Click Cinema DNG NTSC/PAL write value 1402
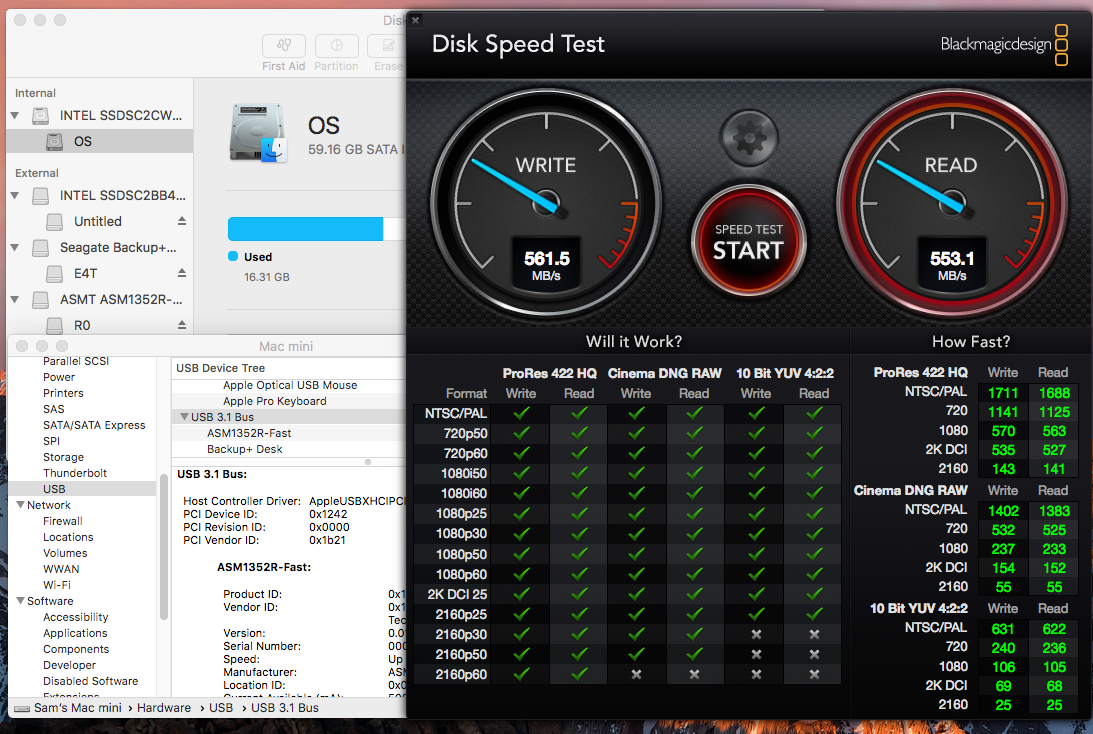Viewport: 1093px width, 734px height. pos(1003,511)
